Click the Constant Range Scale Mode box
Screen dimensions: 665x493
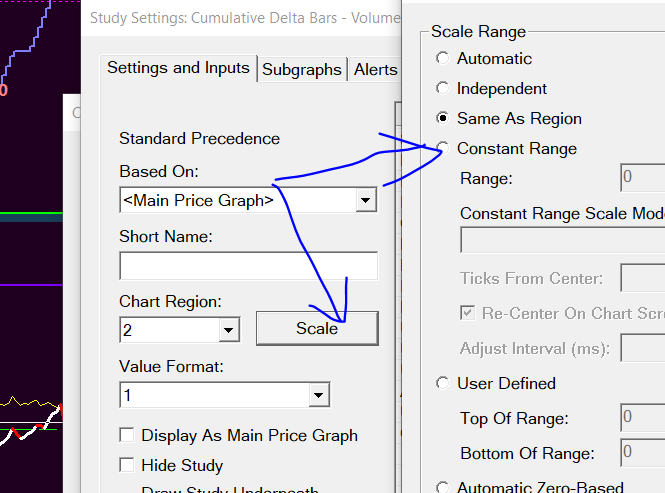[562, 241]
